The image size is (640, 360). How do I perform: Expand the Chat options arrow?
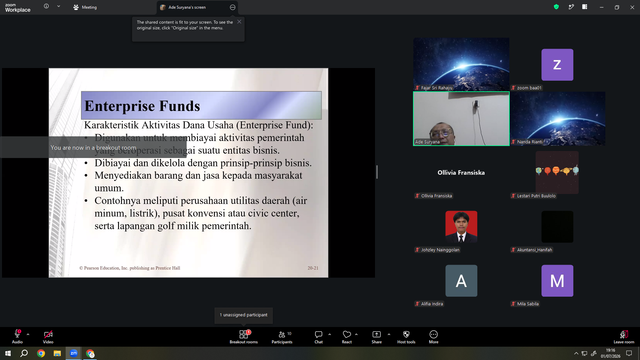point(329,334)
